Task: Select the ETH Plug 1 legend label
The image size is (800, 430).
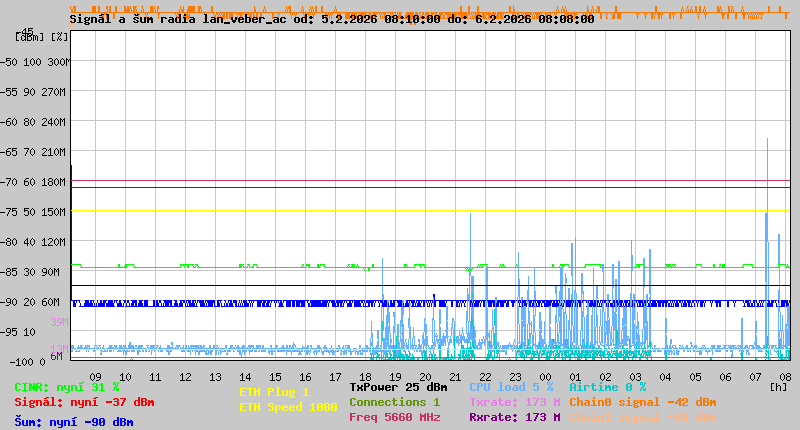Action: (274, 392)
